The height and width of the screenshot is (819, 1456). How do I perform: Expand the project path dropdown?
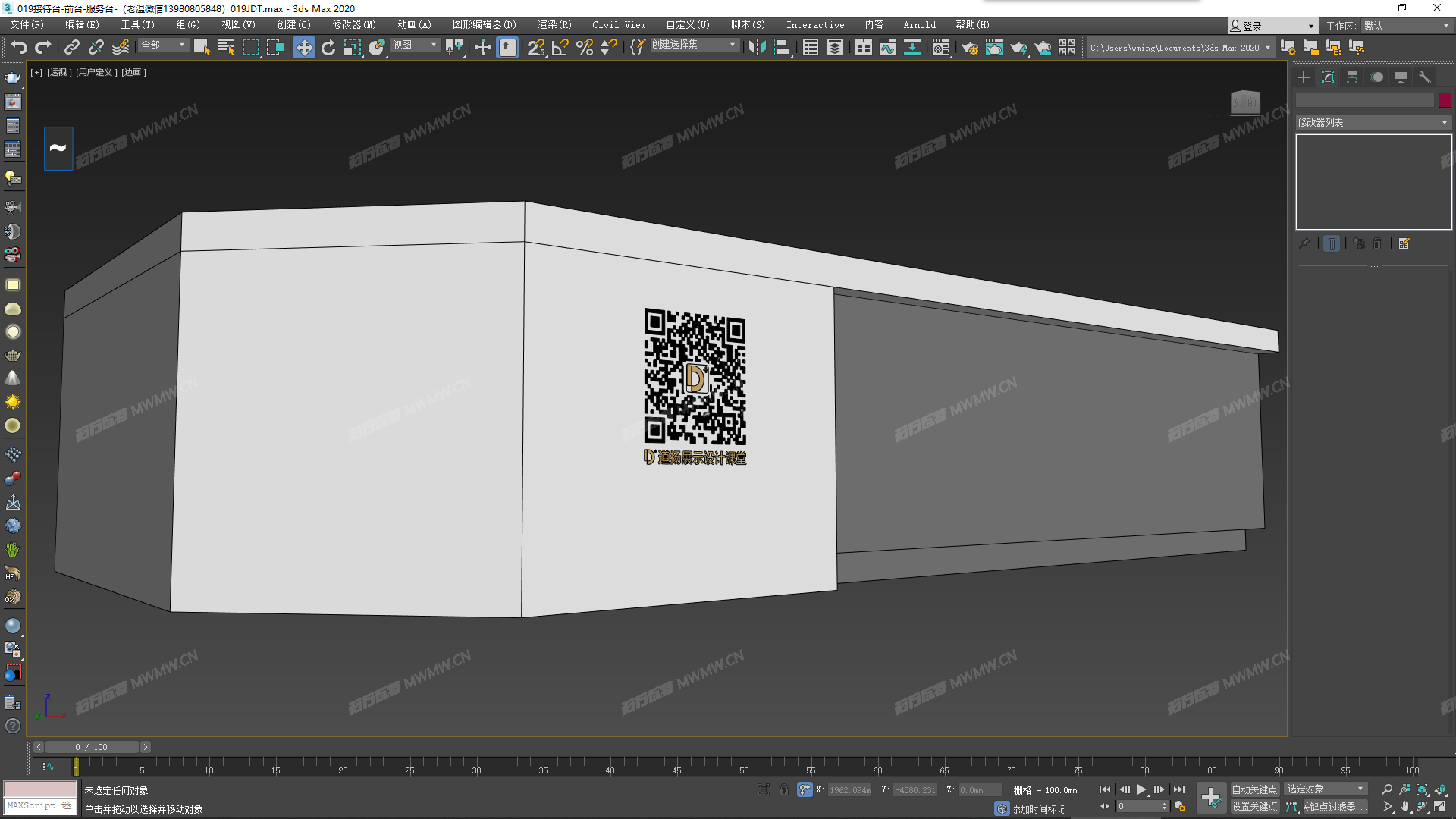pyautogui.click(x=1267, y=48)
